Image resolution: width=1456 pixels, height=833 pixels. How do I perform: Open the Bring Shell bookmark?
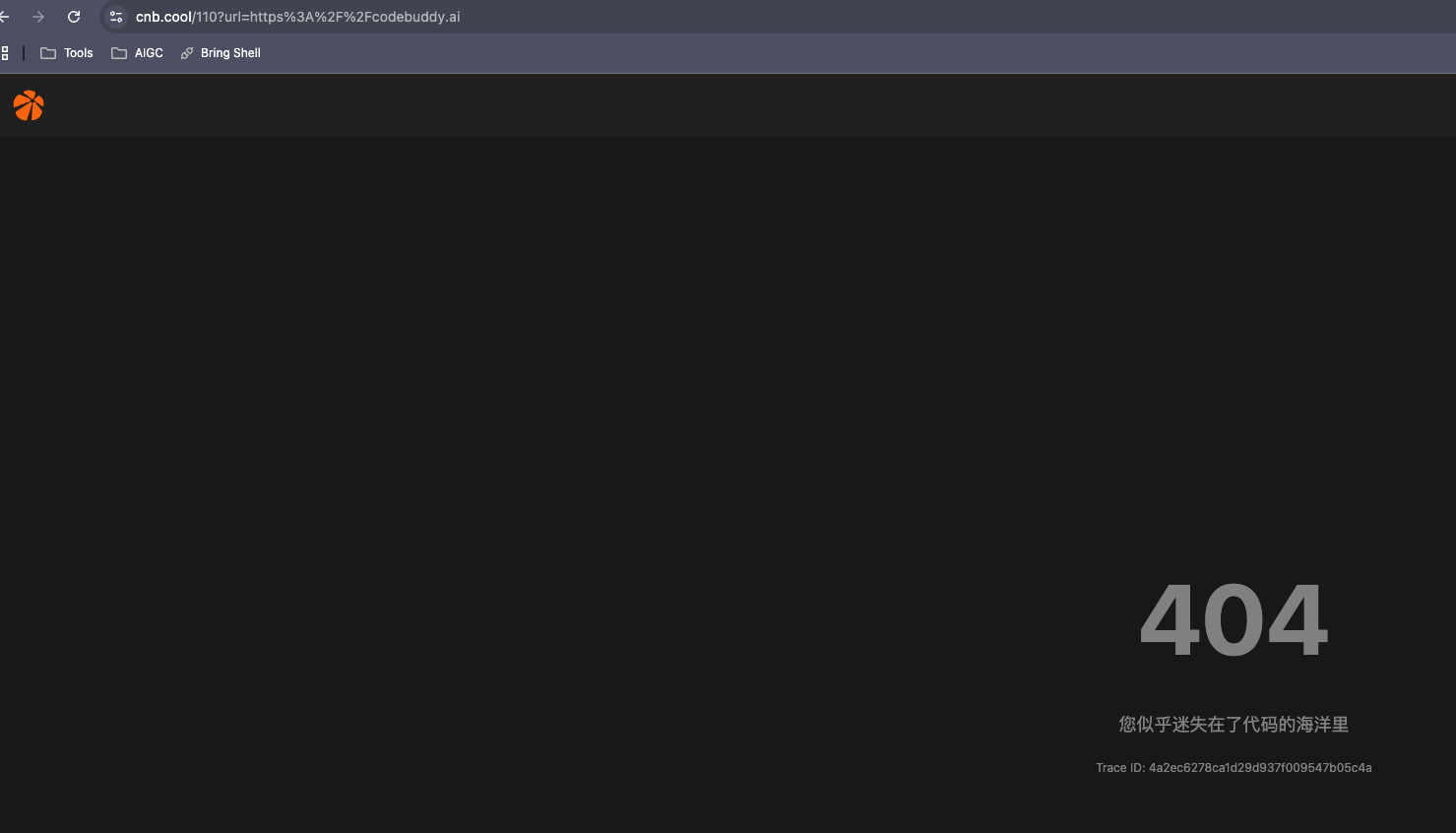point(229,53)
